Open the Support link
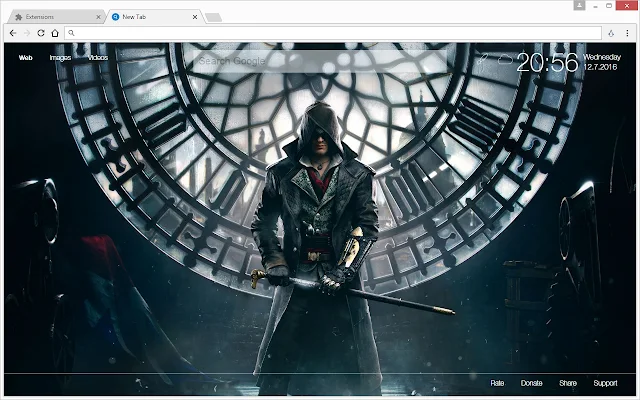Image resolution: width=640 pixels, height=400 pixels. pos(605,383)
